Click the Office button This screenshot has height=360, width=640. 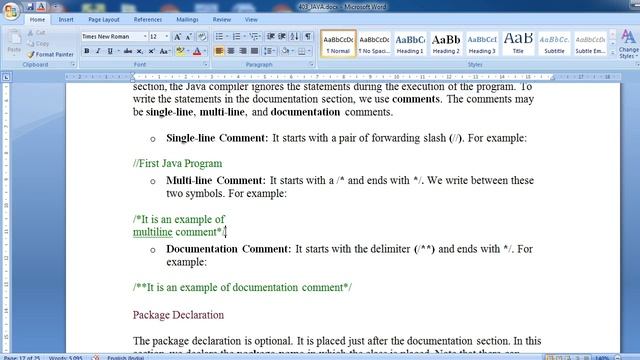click(x=11, y=11)
